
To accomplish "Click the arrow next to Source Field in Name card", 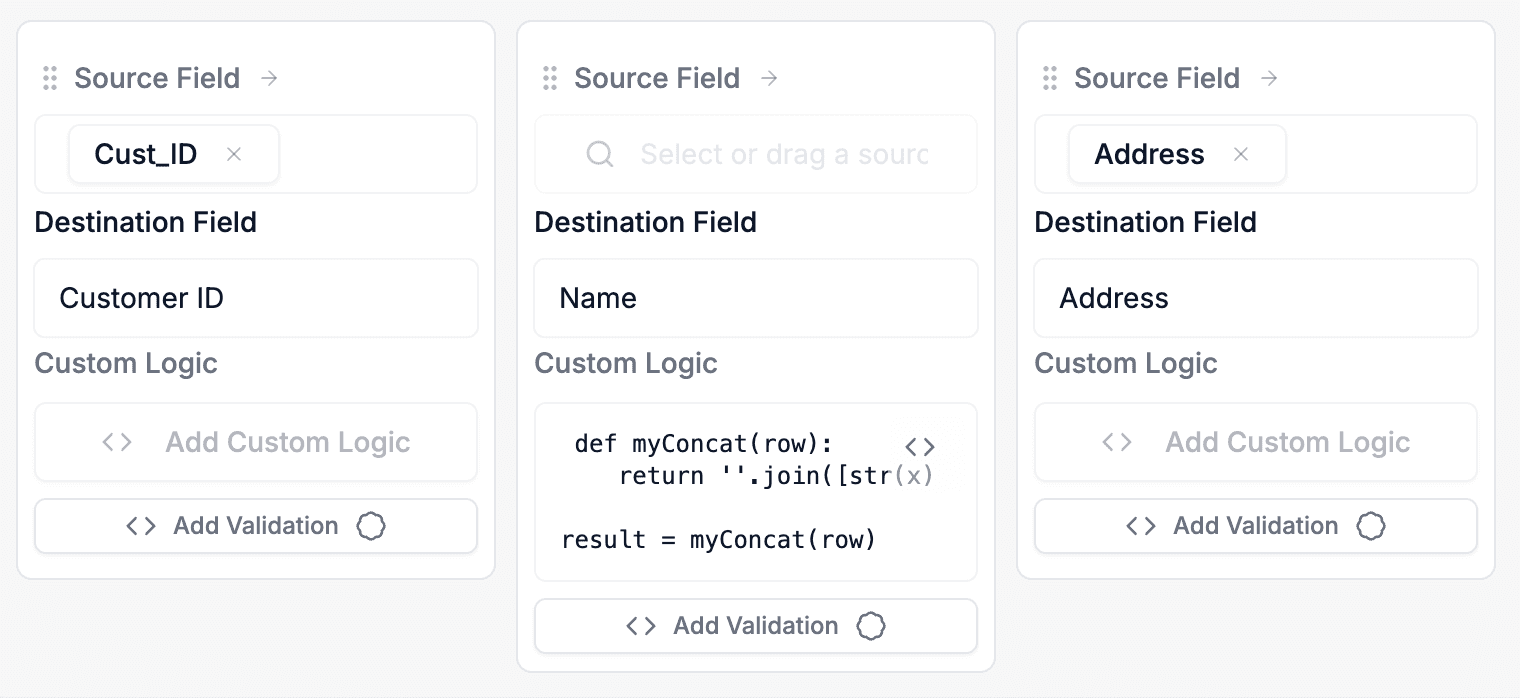I will coord(769,78).
